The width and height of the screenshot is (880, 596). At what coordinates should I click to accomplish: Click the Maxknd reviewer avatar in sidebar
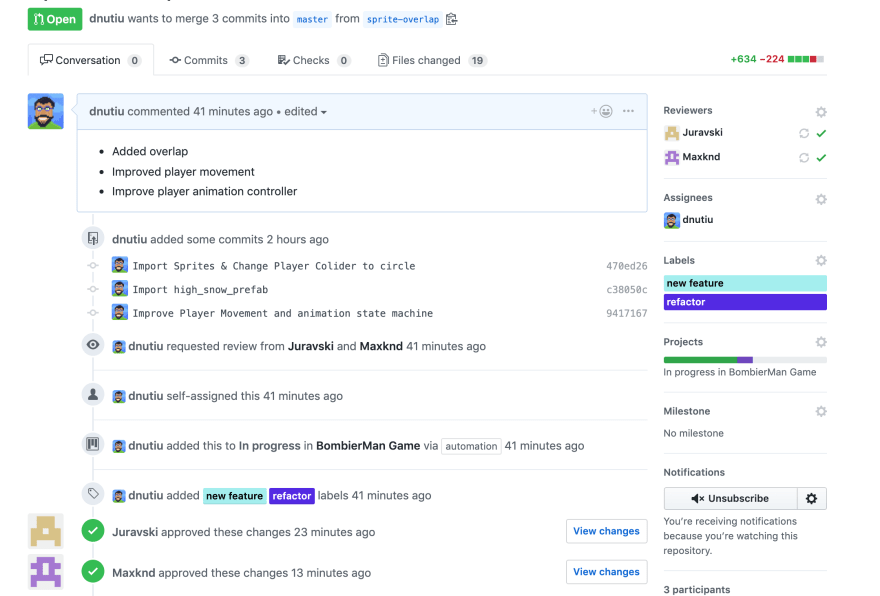click(x=671, y=157)
